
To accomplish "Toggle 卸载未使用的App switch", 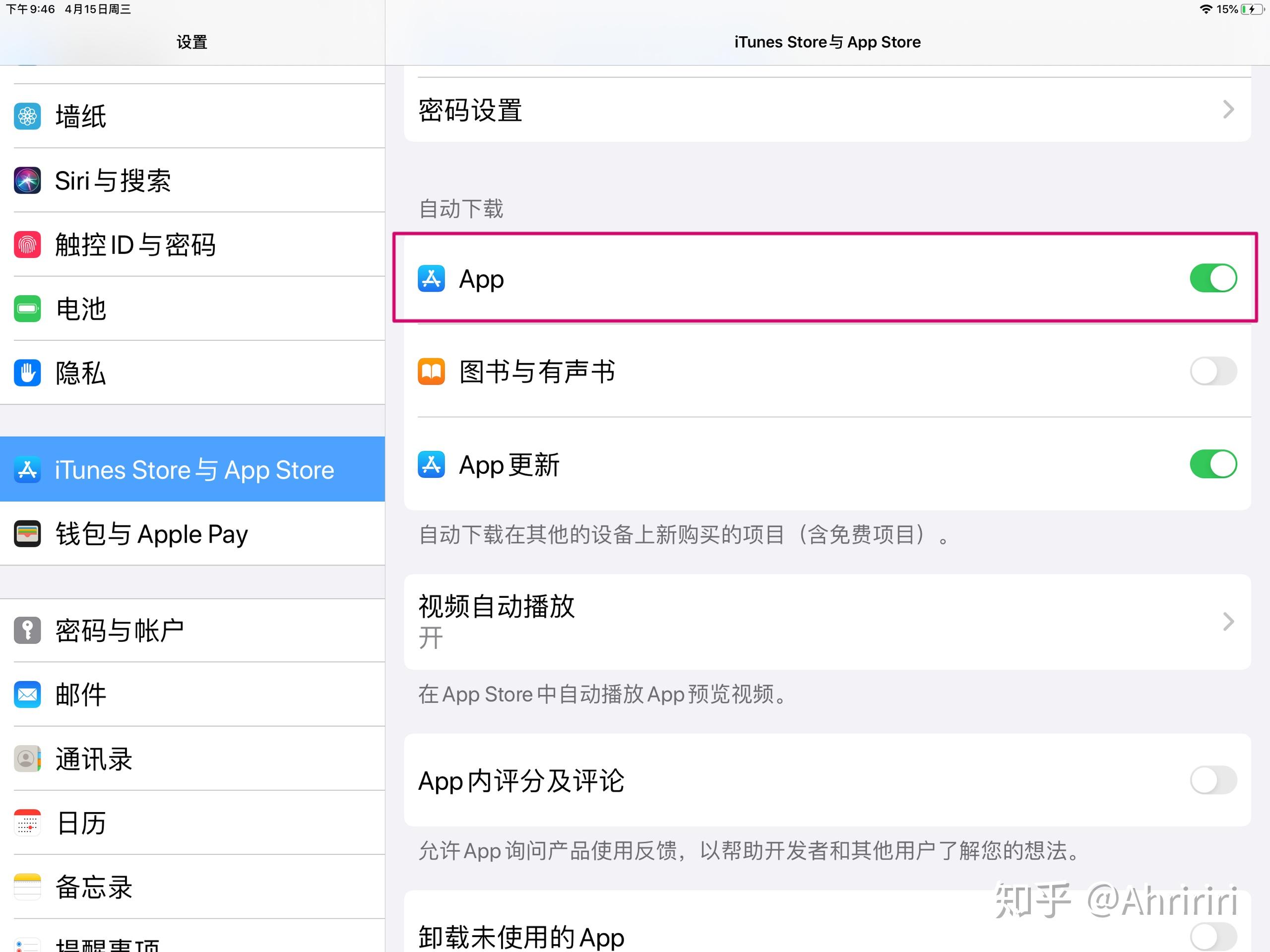I will [1213, 937].
